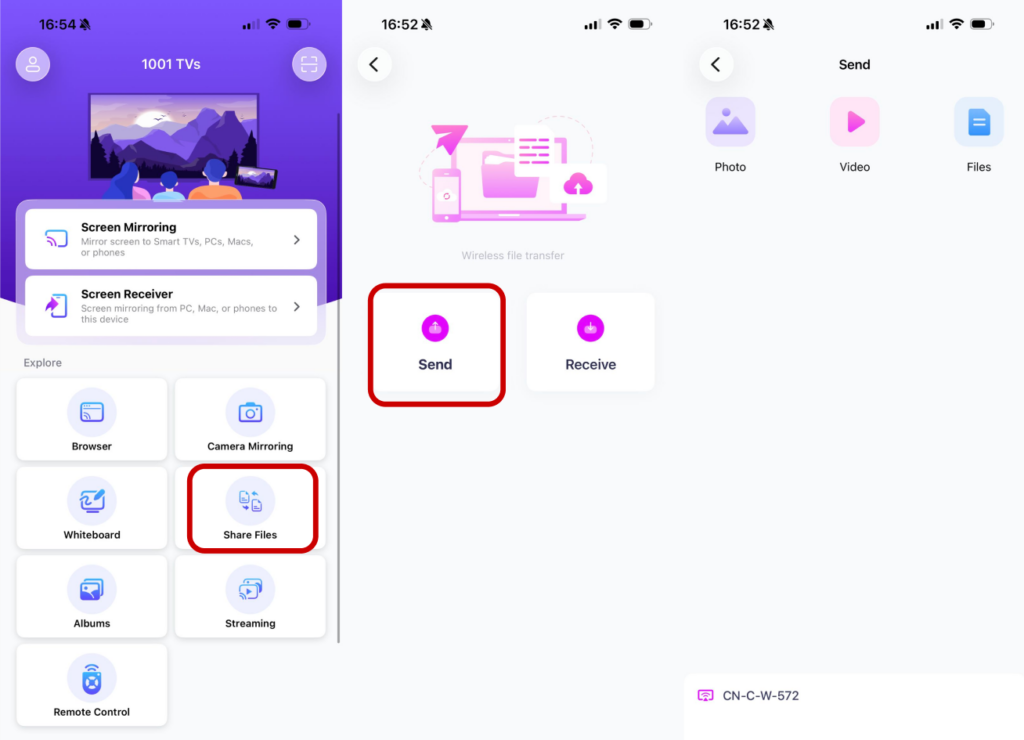This screenshot has height=740, width=1024.
Task: Choose Files to send
Action: tap(978, 135)
